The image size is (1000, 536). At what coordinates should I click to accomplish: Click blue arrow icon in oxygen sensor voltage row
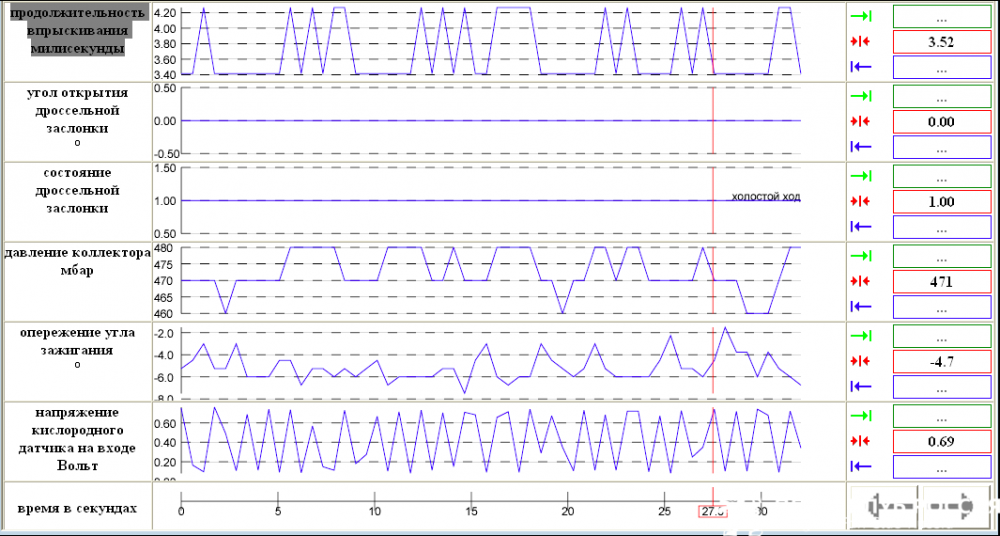(x=862, y=466)
